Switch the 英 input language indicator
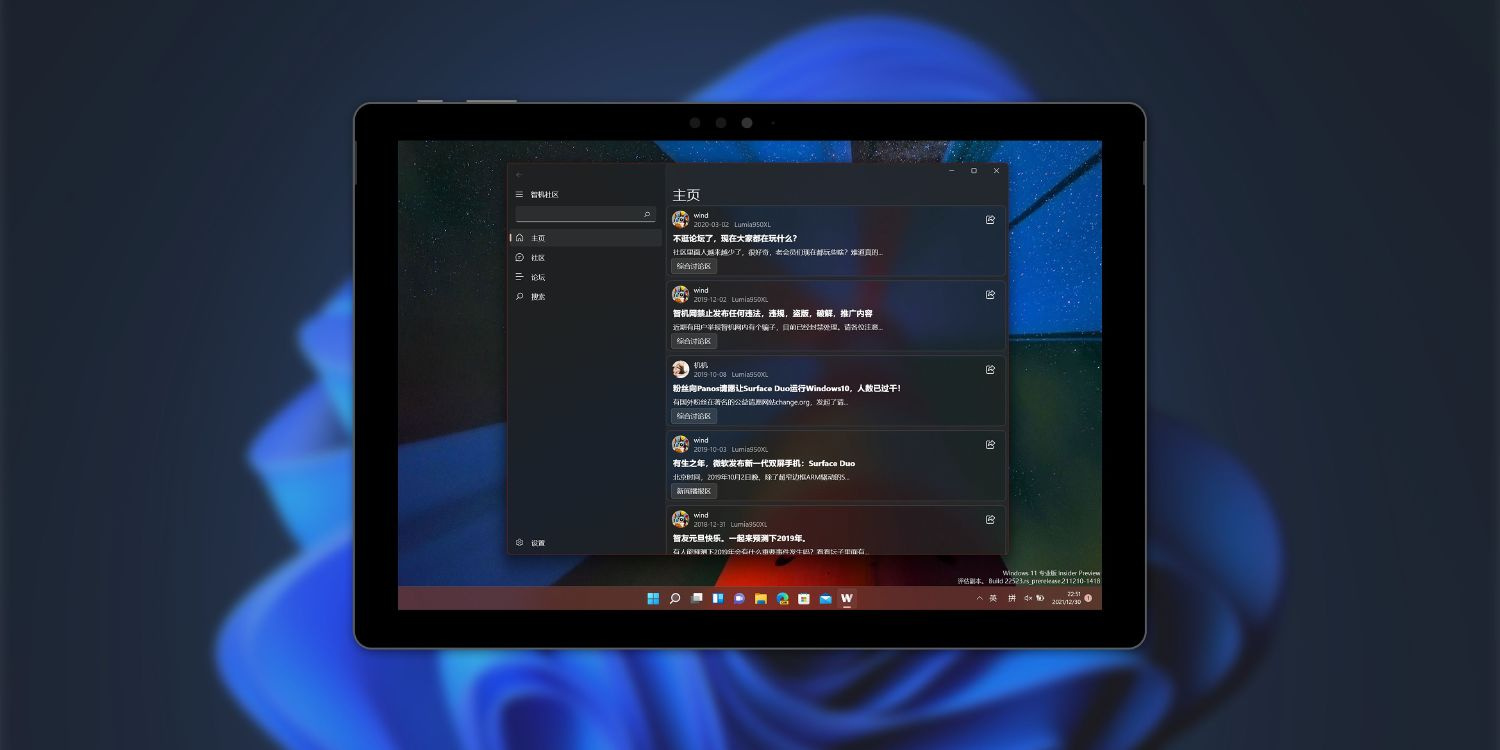1500x750 pixels. [x=993, y=598]
